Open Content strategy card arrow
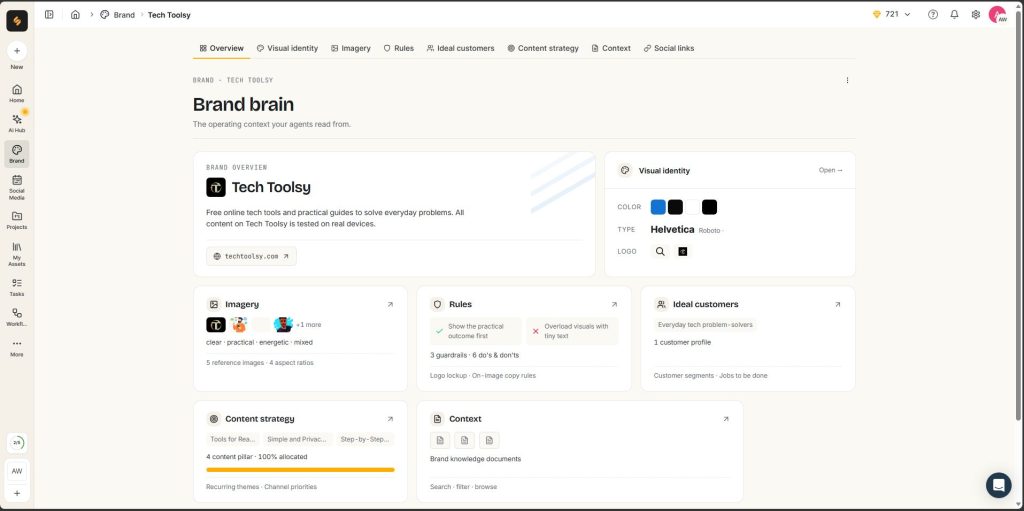Viewport: 1024px width, 511px height. pos(390,419)
